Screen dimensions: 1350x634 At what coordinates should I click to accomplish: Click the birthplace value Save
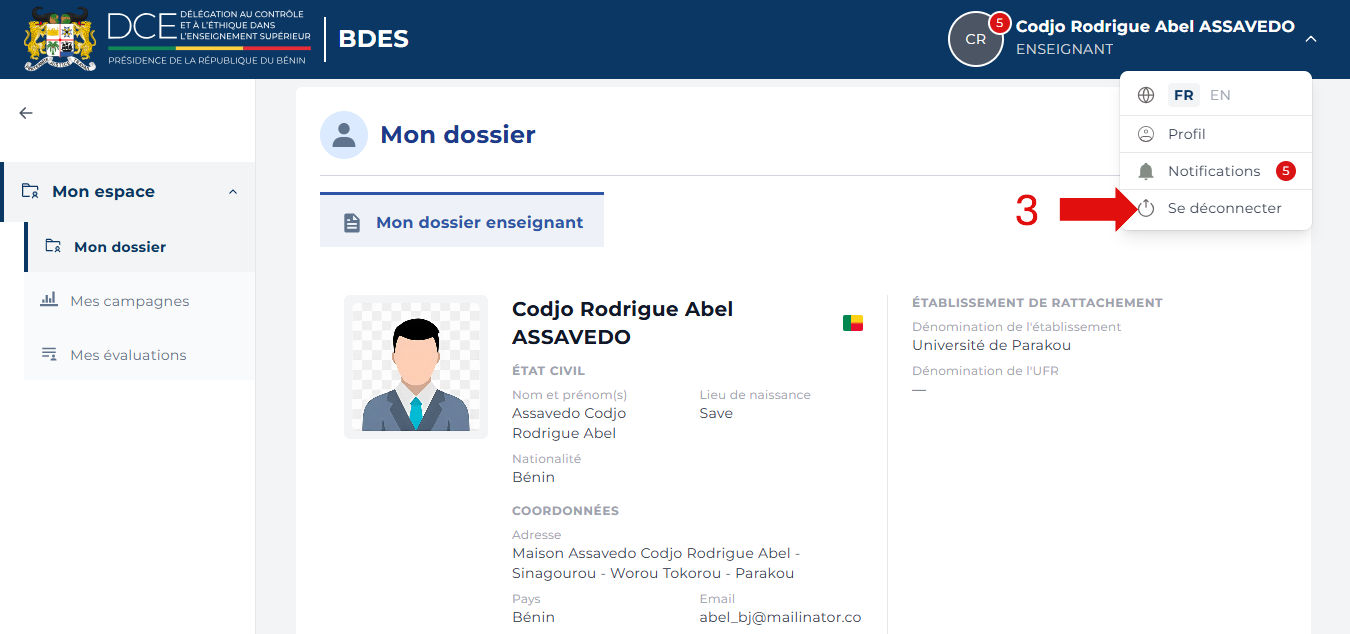716,413
